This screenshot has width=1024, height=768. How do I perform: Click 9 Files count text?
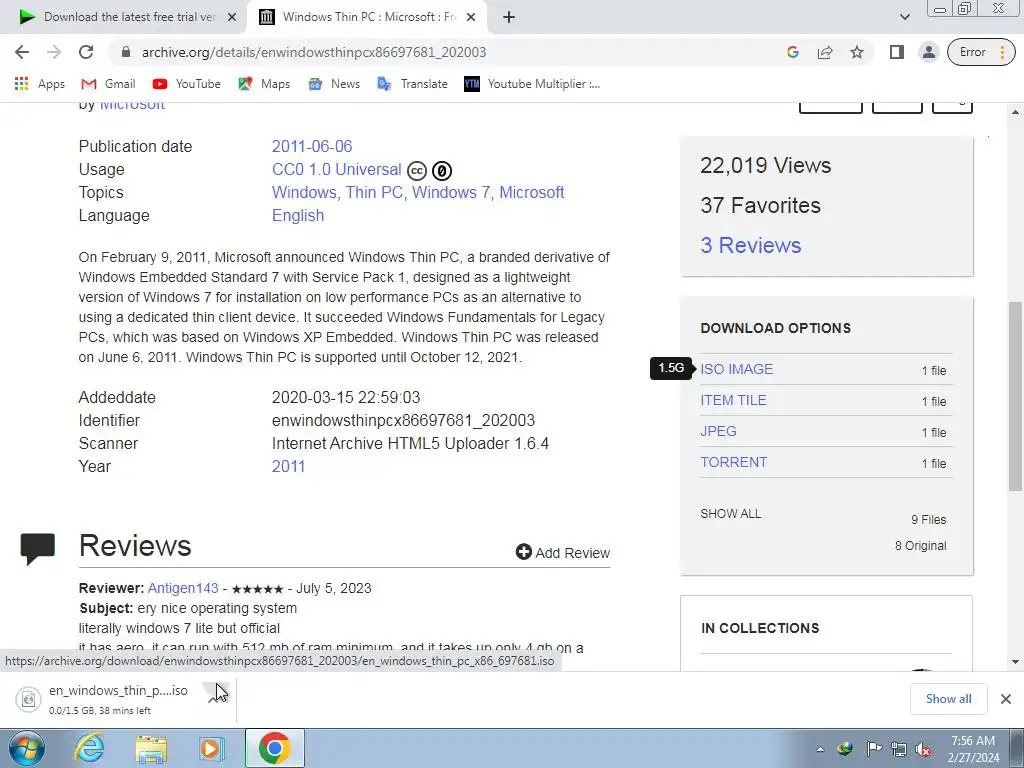pos(929,520)
